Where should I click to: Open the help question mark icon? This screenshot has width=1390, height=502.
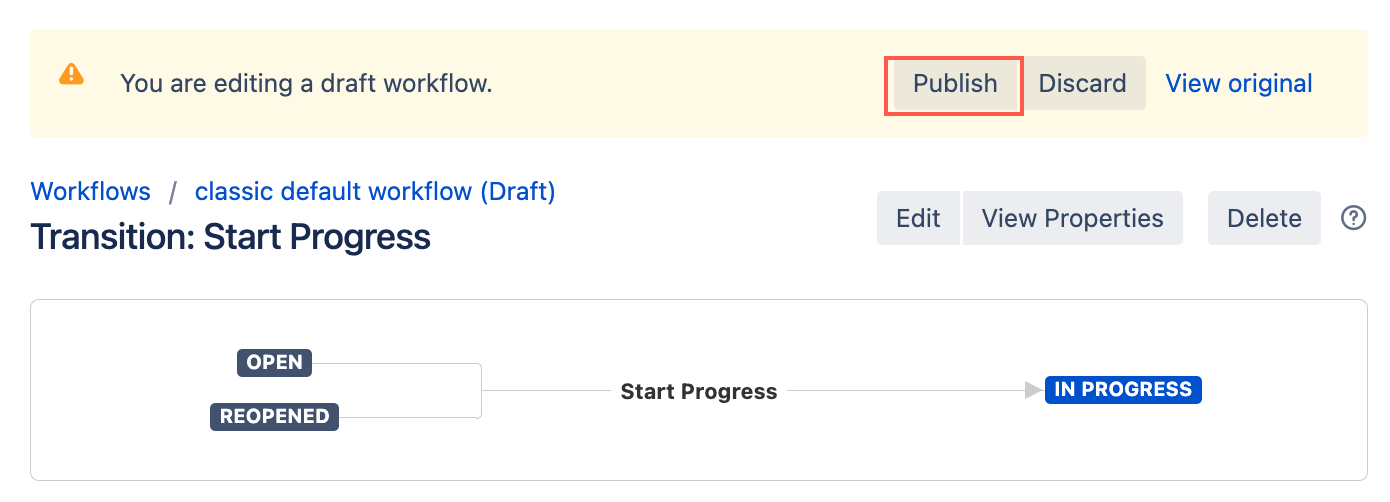pyautogui.click(x=1353, y=218)
